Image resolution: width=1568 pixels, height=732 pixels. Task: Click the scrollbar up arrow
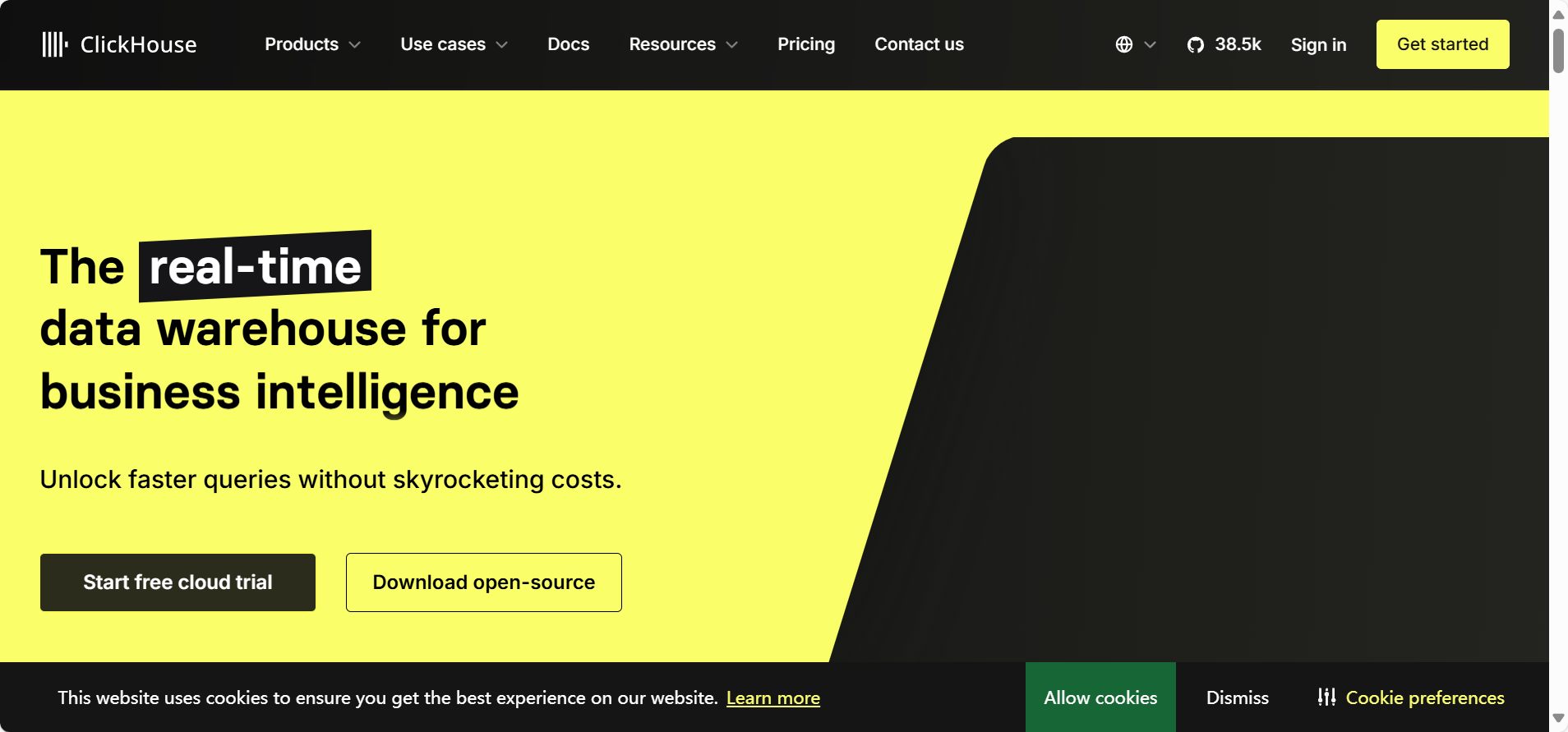pos(1558,15)
